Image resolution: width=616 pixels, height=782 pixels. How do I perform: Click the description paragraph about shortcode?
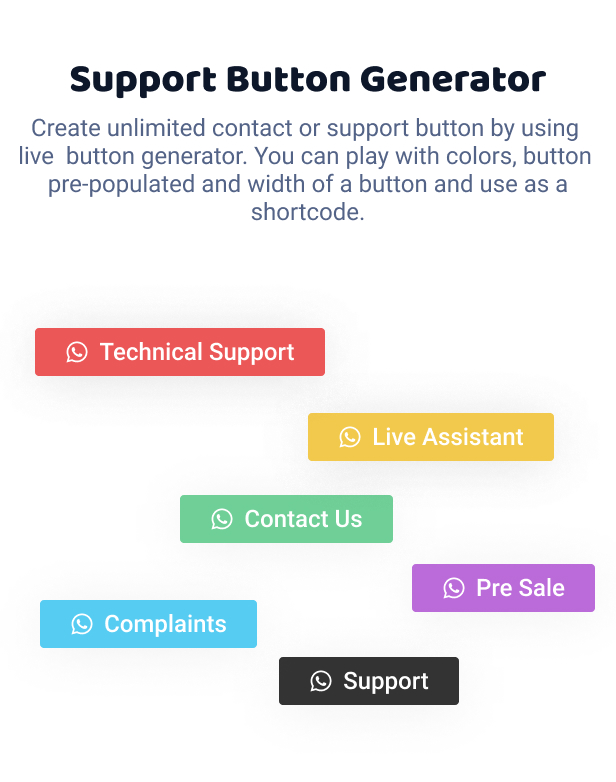pyautogui.click(x=305, y=170)
